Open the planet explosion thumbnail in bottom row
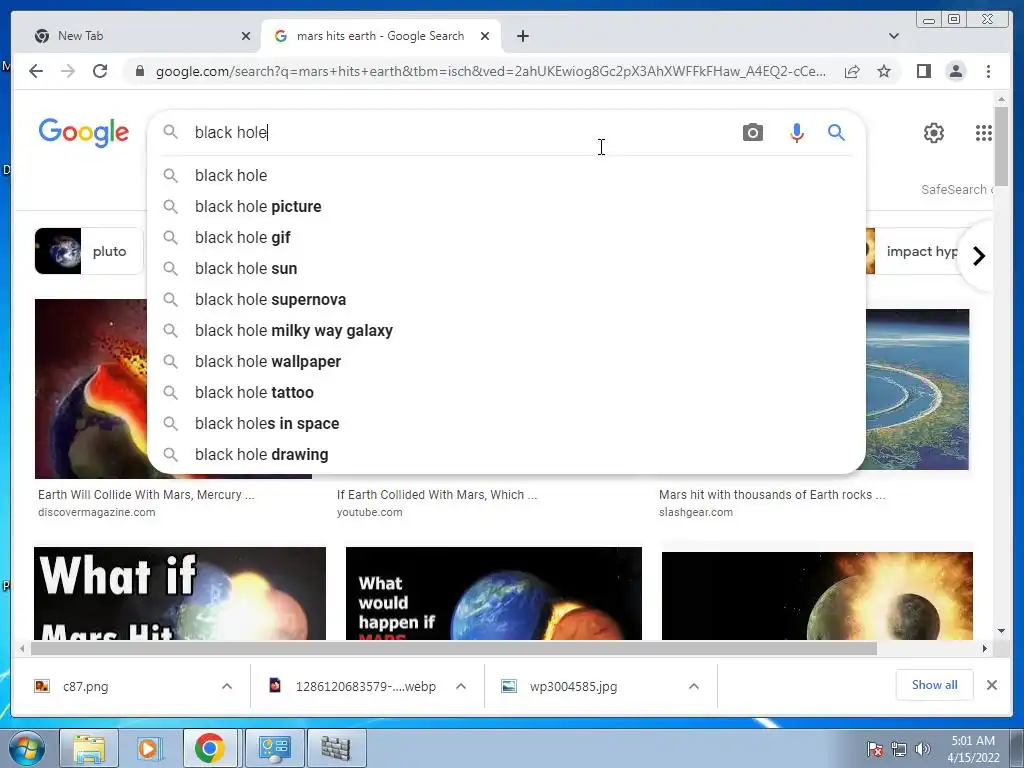1024x768 pixels. [817, 596]
